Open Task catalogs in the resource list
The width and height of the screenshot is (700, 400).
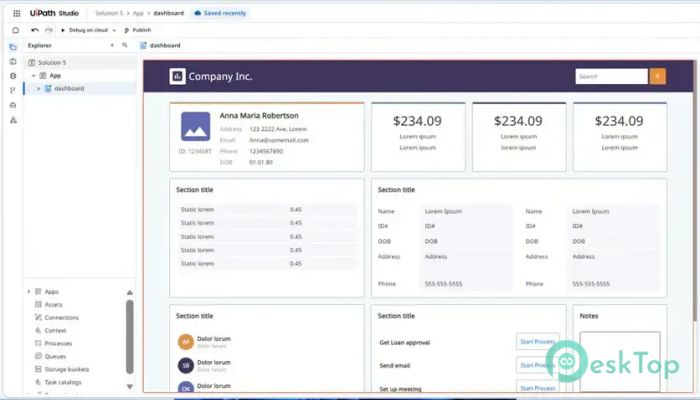[x=63, y=382]
